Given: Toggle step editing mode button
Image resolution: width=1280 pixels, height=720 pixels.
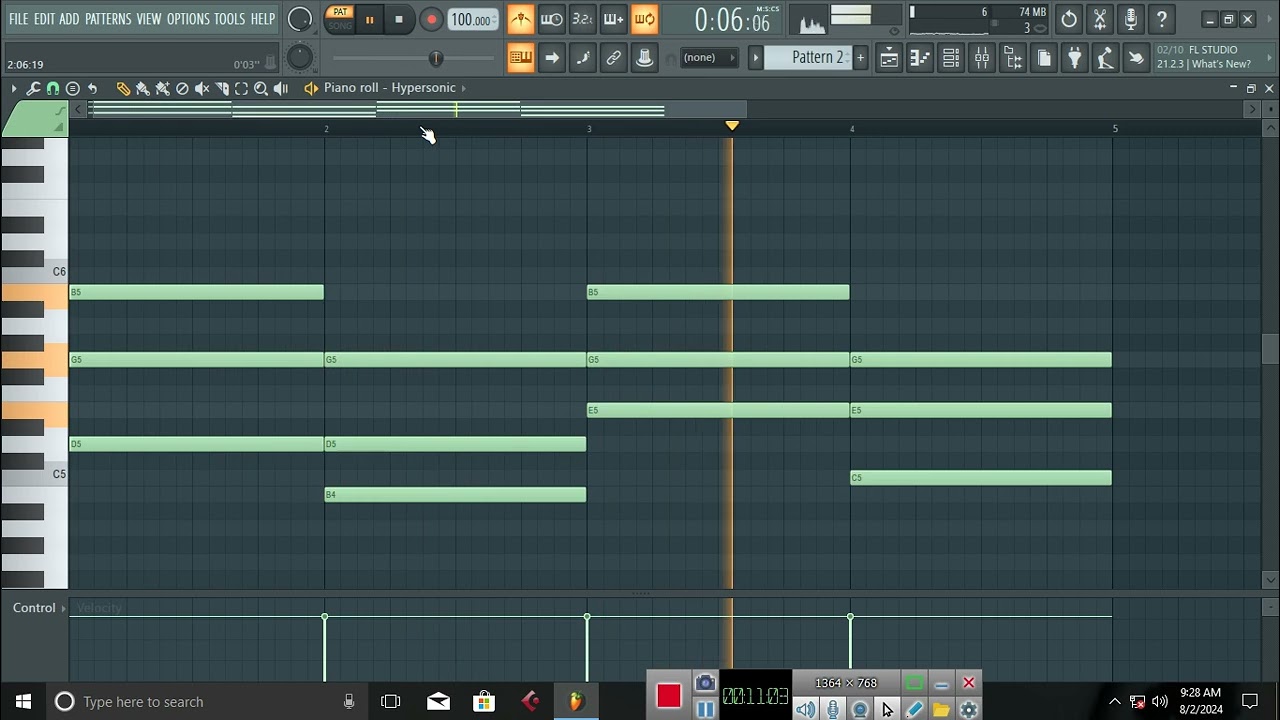Looking at the screenshot, I should pyautogui.click(x=582, y=58).
